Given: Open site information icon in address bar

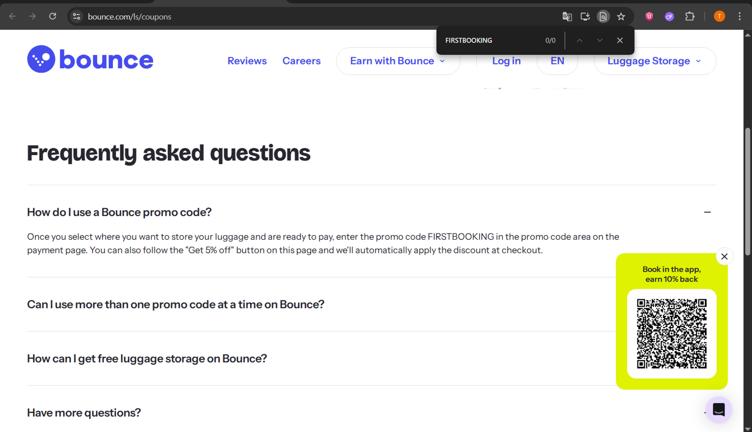Looking at the screenshot, I should [76, 16].
